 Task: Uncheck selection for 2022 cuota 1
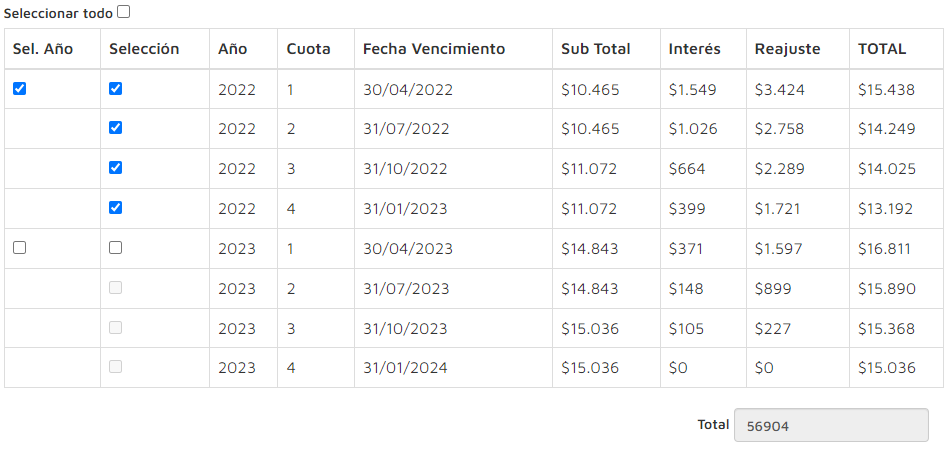(x=116, y=89)
